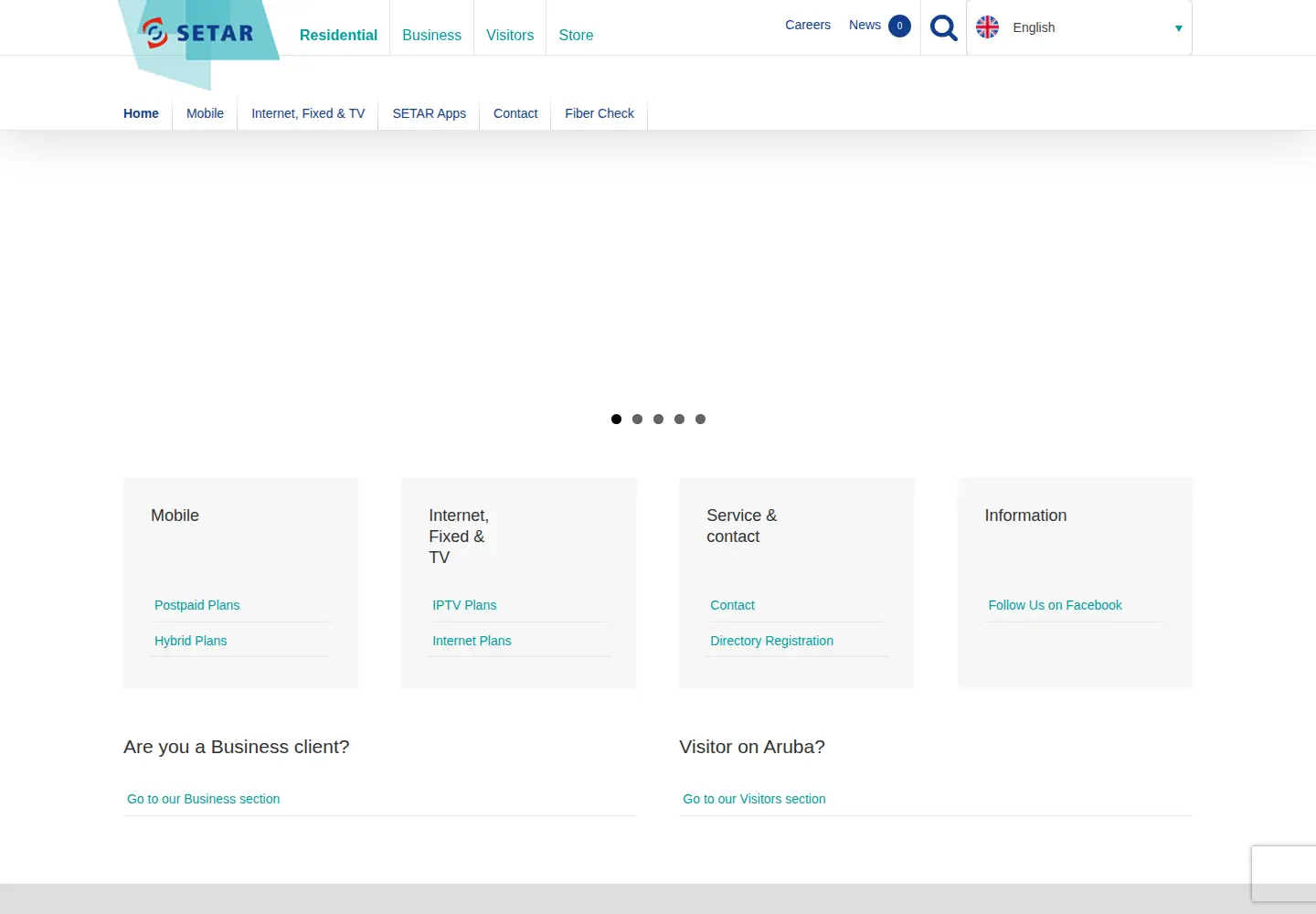Screen dimensions: 1316x914
Task: Select the third carousel dot
Action: tap(658, 419)
